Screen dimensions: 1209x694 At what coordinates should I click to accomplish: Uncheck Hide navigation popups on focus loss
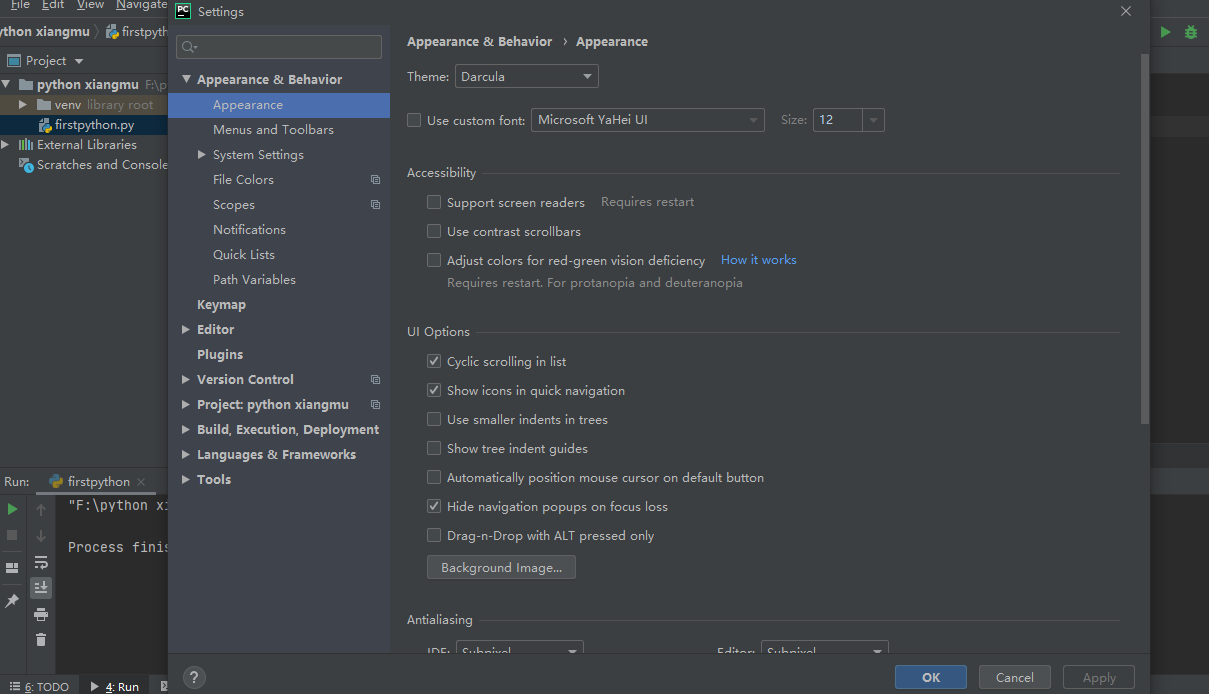click(434, 506)
